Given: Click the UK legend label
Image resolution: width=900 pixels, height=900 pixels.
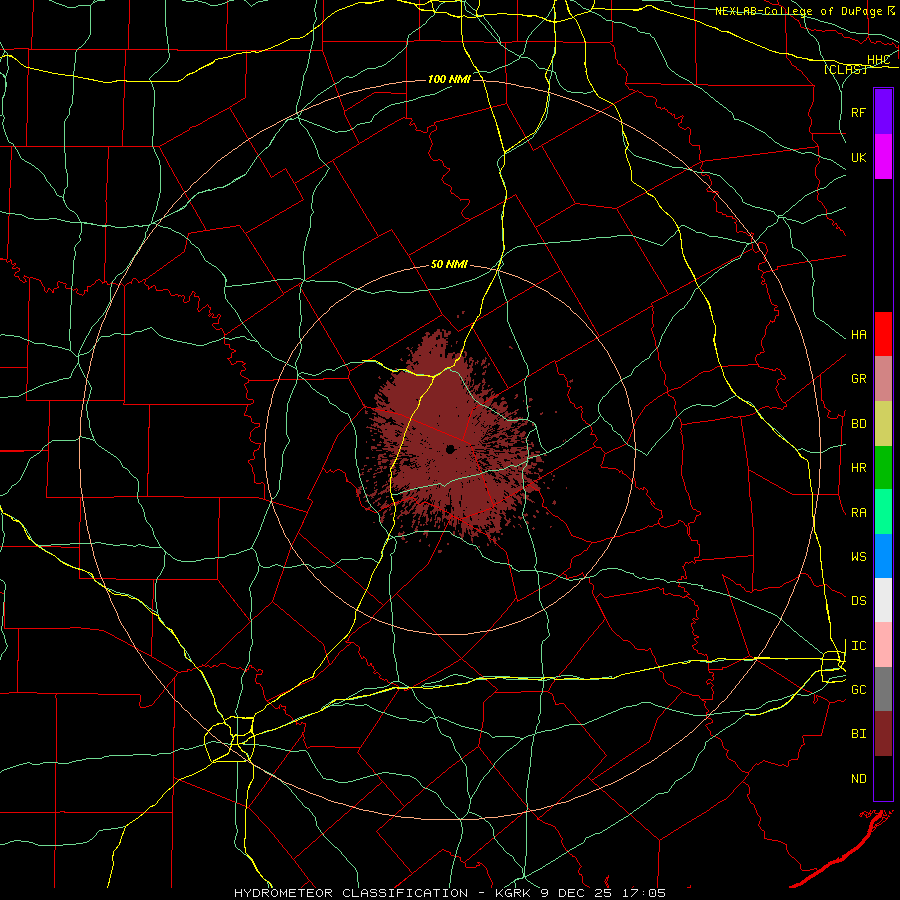Looking at the screenshot, I should (859, 157).
